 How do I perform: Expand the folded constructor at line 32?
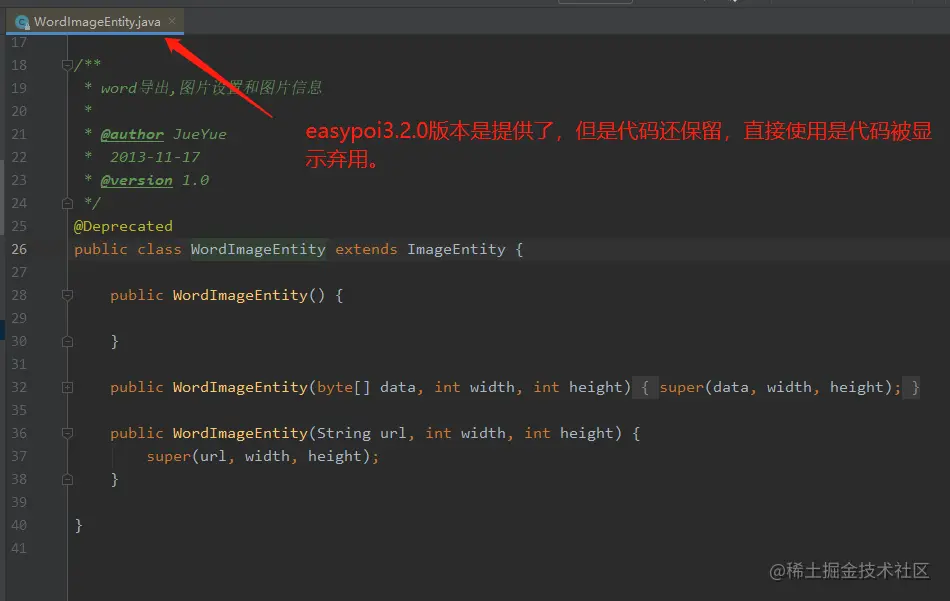pyautogui.click(x=67, y=387)
